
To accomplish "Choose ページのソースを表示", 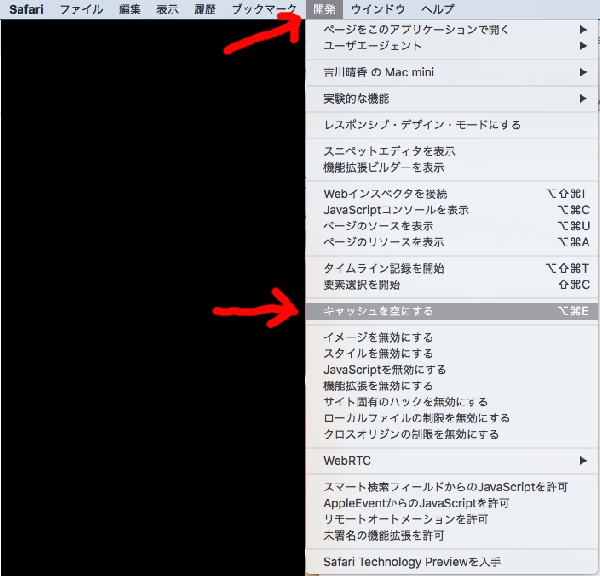I will pyautogui.click(x=452, y=226).
